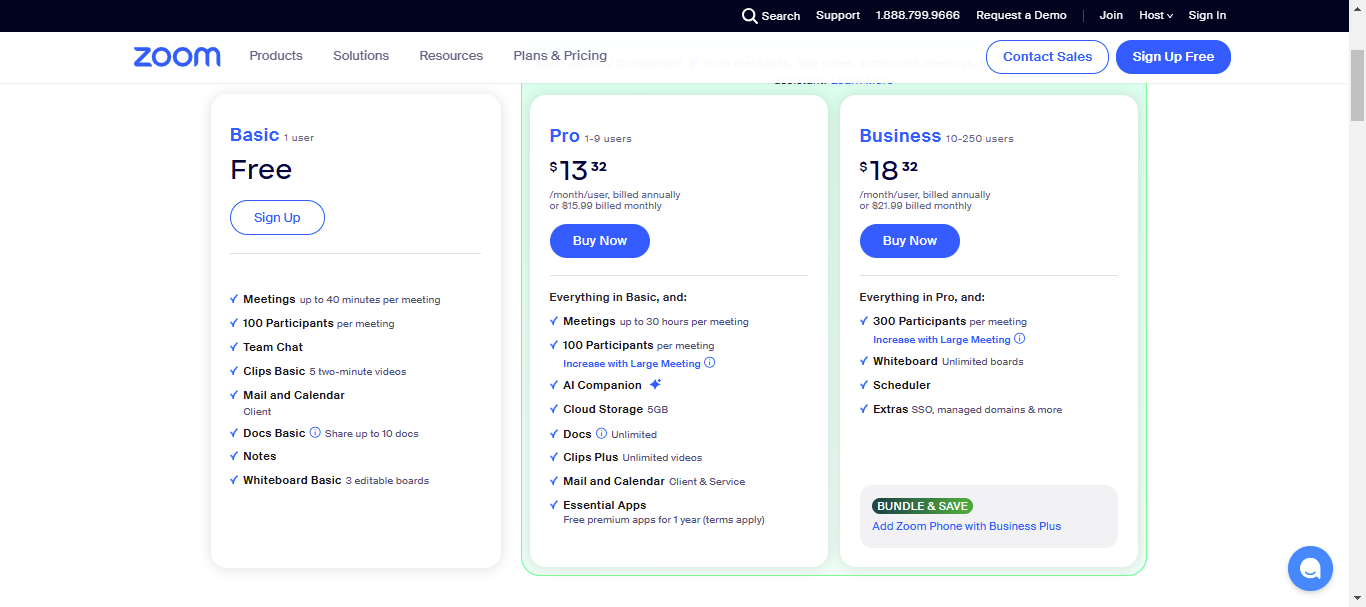Open the Resources navigation menu
The width and height of the screenshot is (1366, 607).
[x=451, y=56]
